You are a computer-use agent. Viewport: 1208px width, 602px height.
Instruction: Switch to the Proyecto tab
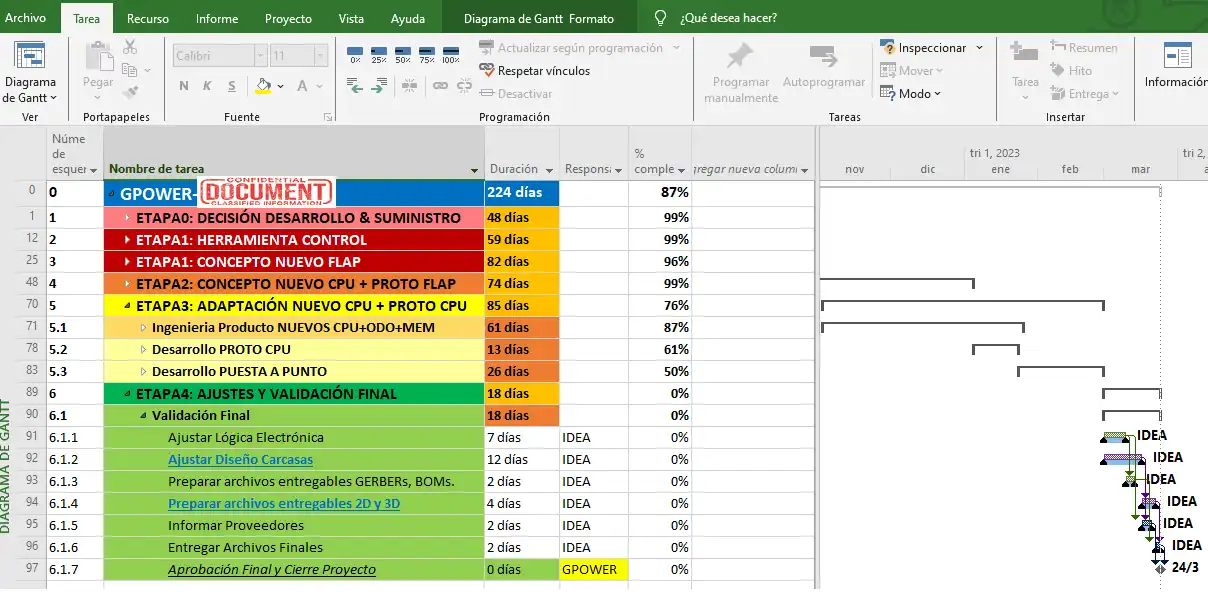pyautogui.click(x=288, y=18)
